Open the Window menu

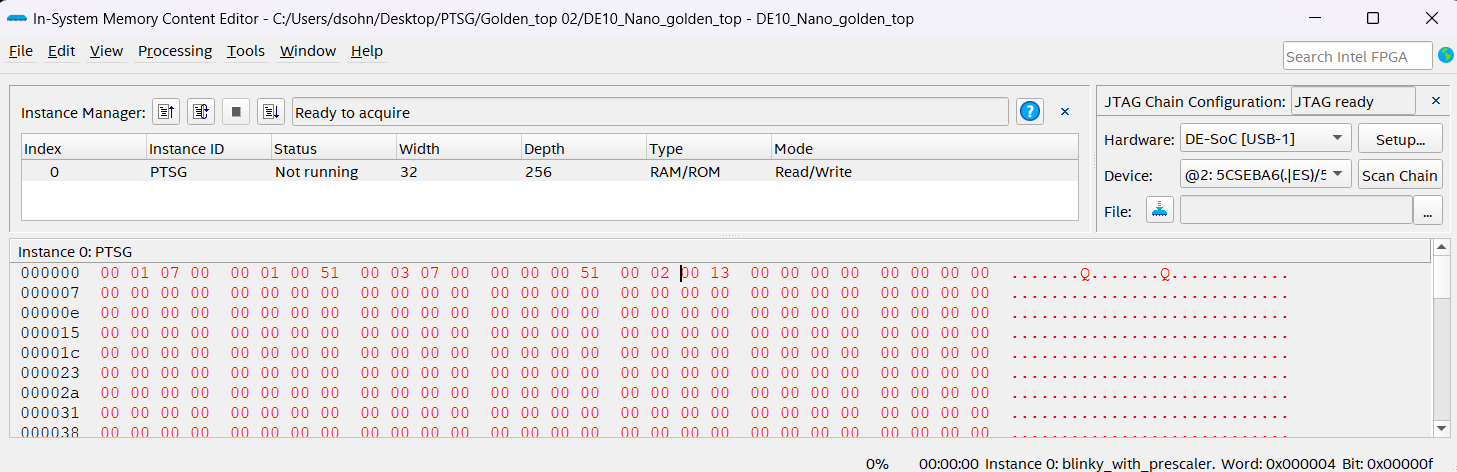pos(308,51)
